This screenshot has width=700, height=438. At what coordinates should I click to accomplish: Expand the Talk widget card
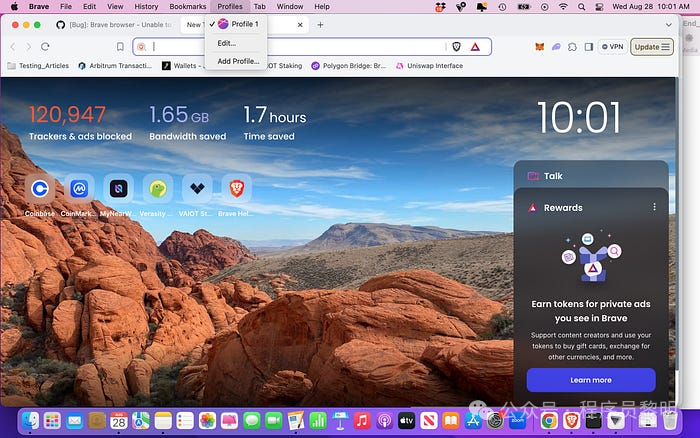coord(591,175)
